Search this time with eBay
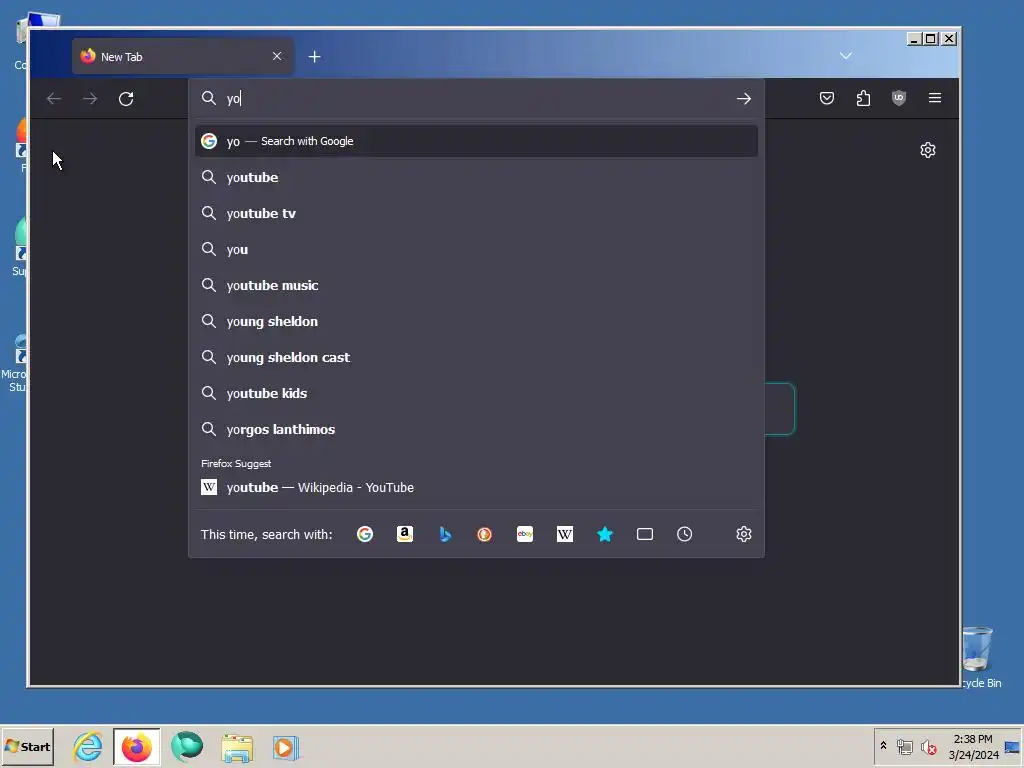Viewport: 1024px width, 768px height. pyautogui.click(x=525, y=534)
